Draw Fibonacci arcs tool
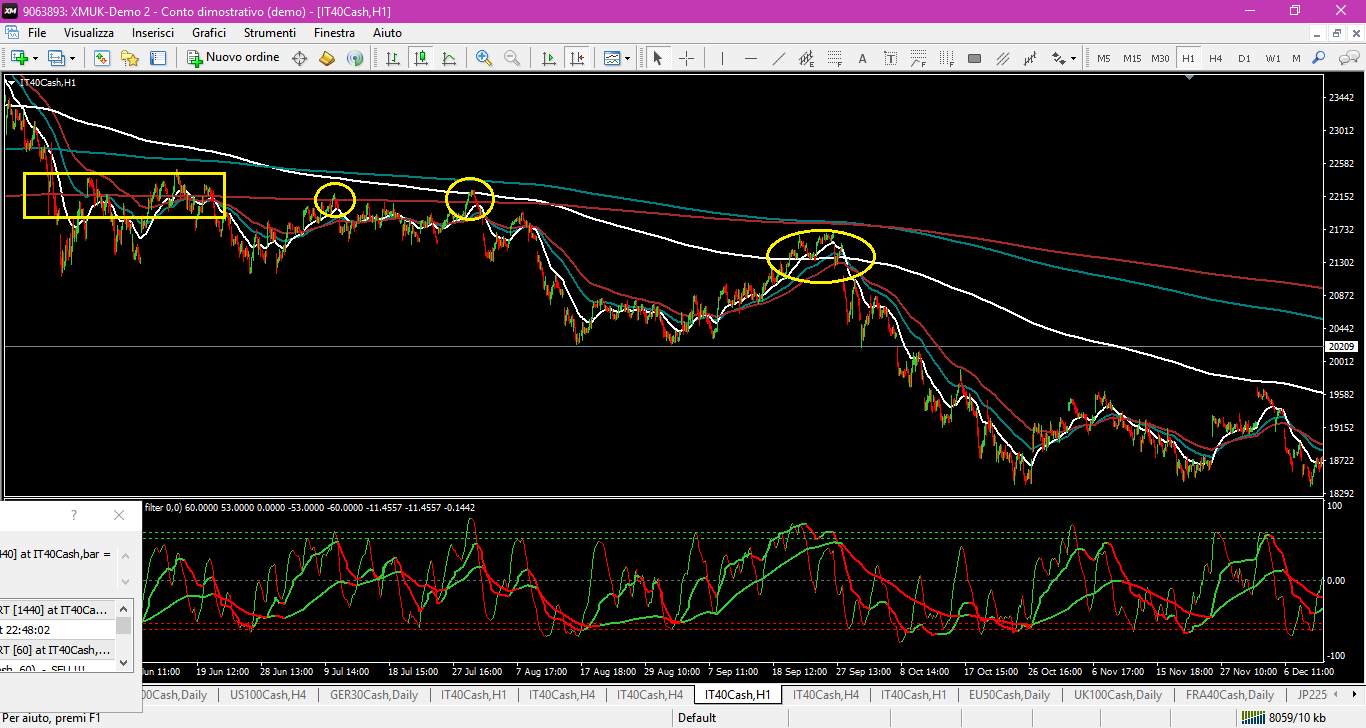Image resolution: width=1366 pixels, height=728 pixels. pos(918,58)
